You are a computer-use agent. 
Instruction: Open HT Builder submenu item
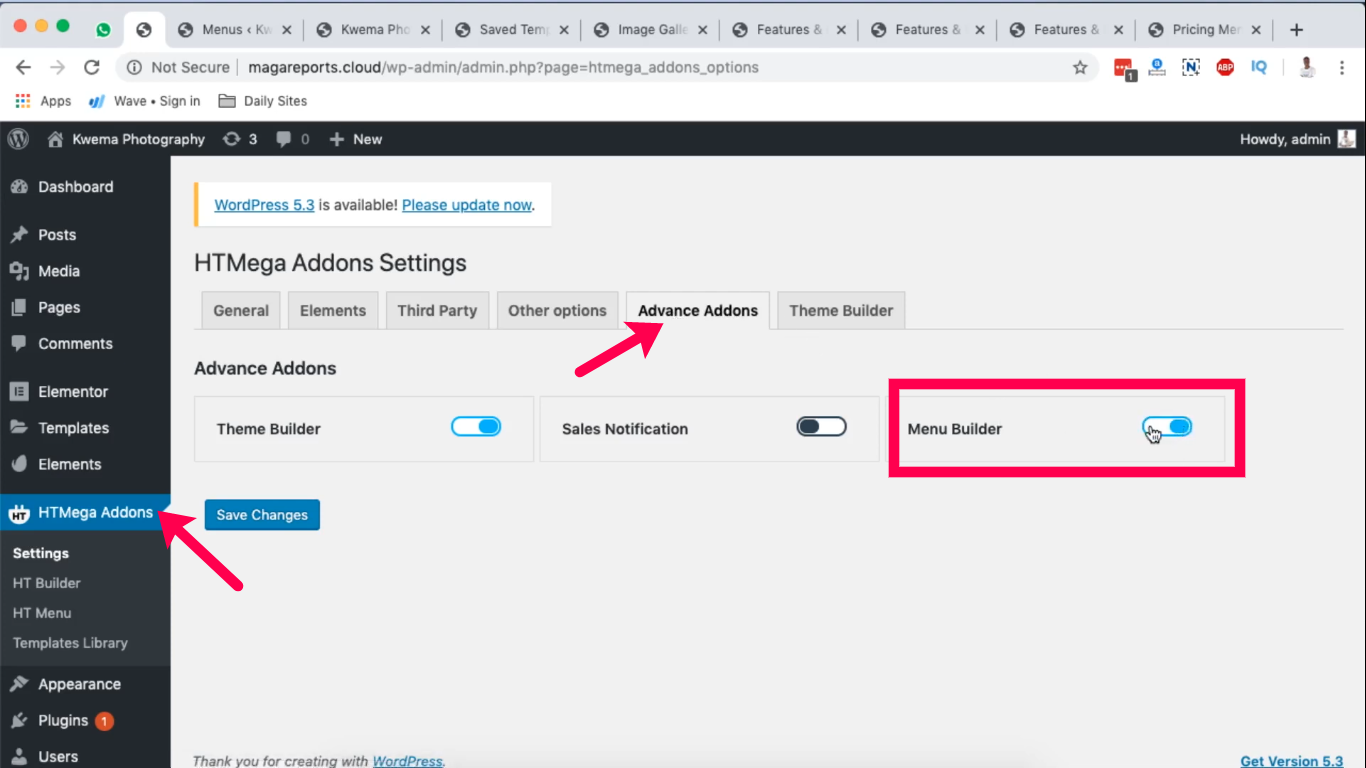click(47, 583)
